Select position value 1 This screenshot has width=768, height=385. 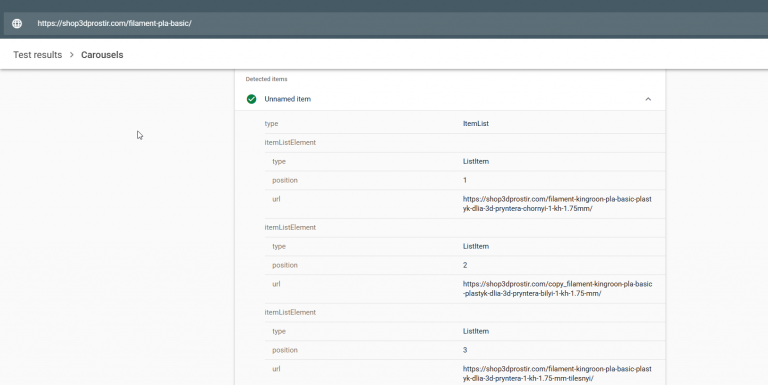pyautogui.click(x=465, y=180)
